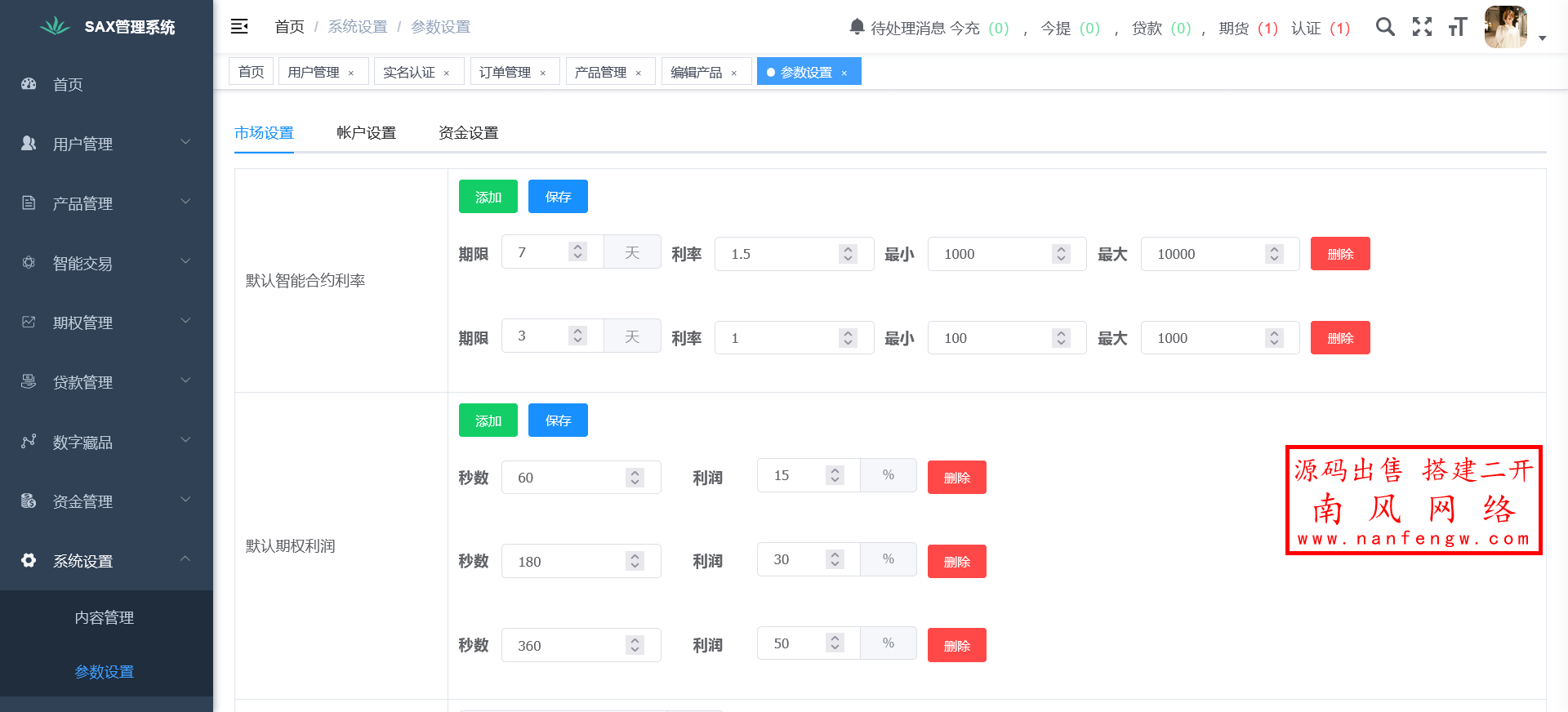Collapse the 系统设置 sidebar menu
The width and height of the screenshot is (1568, 712).
coord(106,561)
